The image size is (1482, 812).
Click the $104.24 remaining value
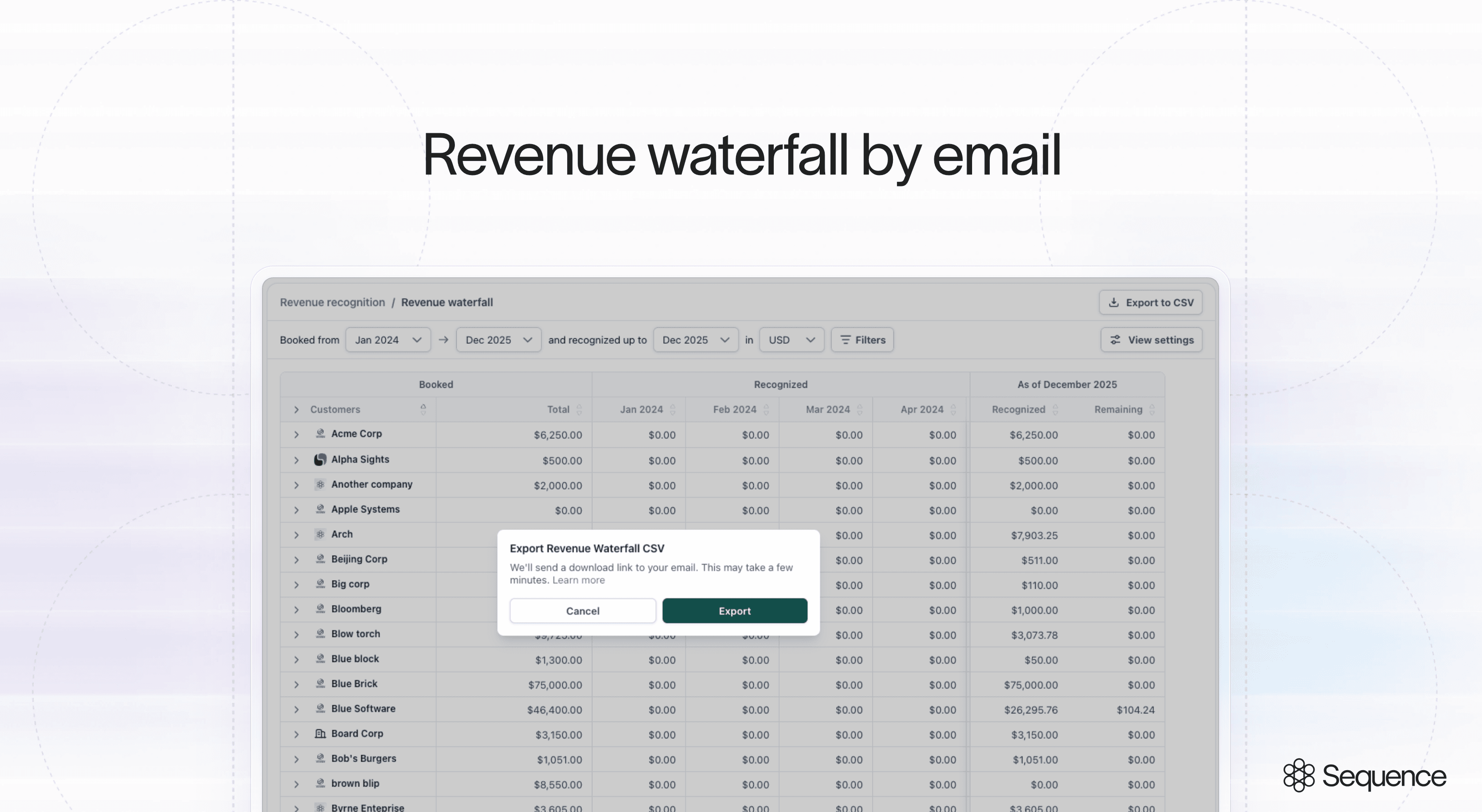click(x=1136, y=710)
